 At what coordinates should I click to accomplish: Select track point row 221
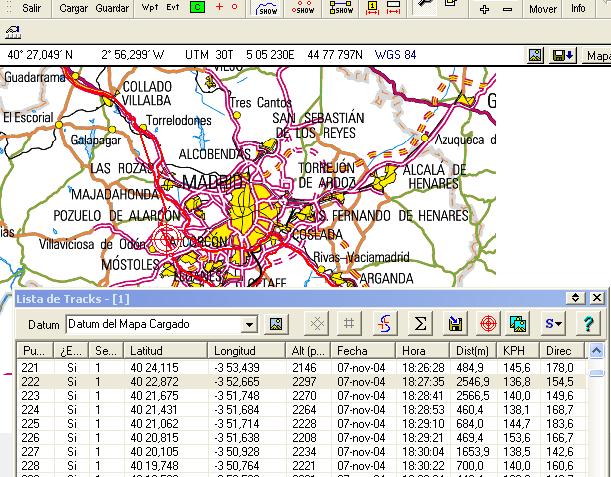301,367
